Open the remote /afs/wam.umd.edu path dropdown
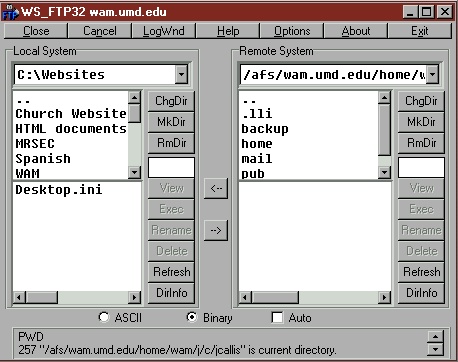The image size is (458, 362). click(432, 74)
